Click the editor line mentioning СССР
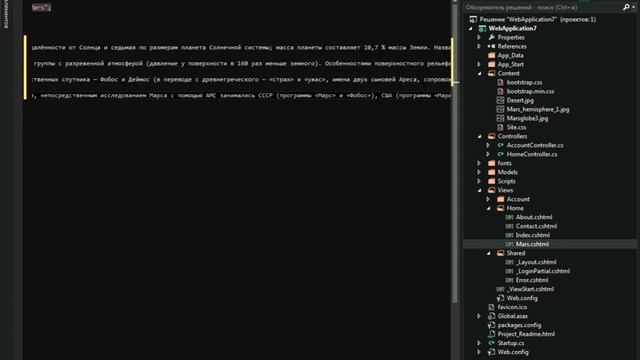The width and height of the screenshot is (640, 360). pos(241,96)
